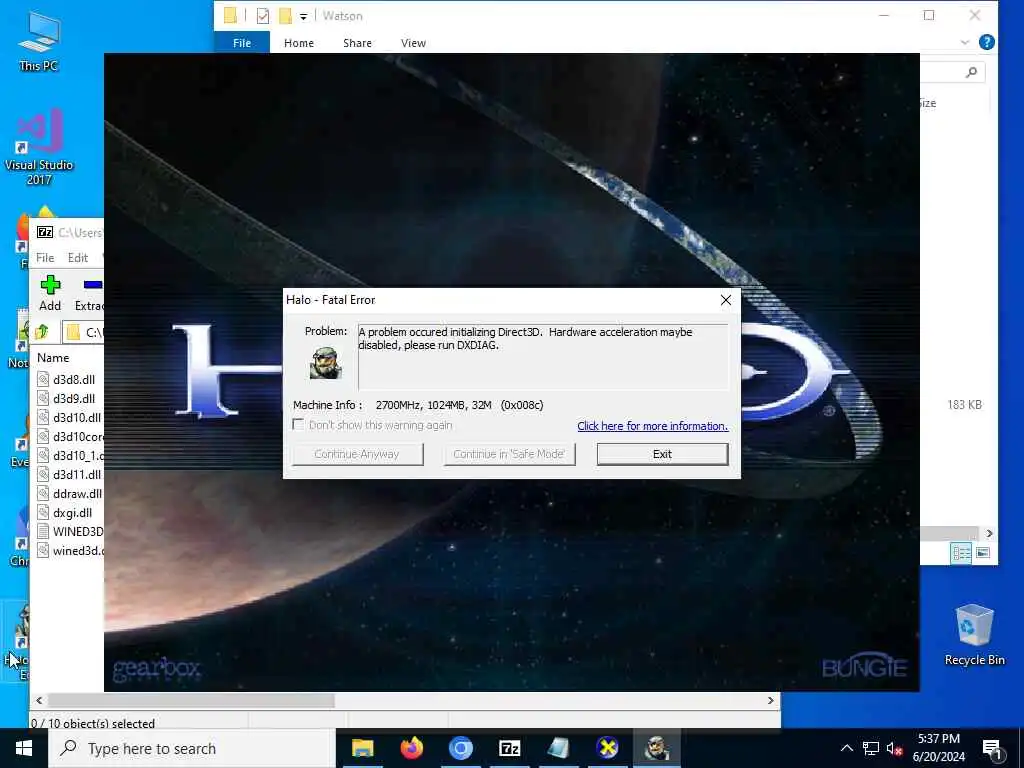Viewport: 1024px width, 768px height.
Task: Click the Master Chief icon in the error dialog
Action: [x=325, y=362]
